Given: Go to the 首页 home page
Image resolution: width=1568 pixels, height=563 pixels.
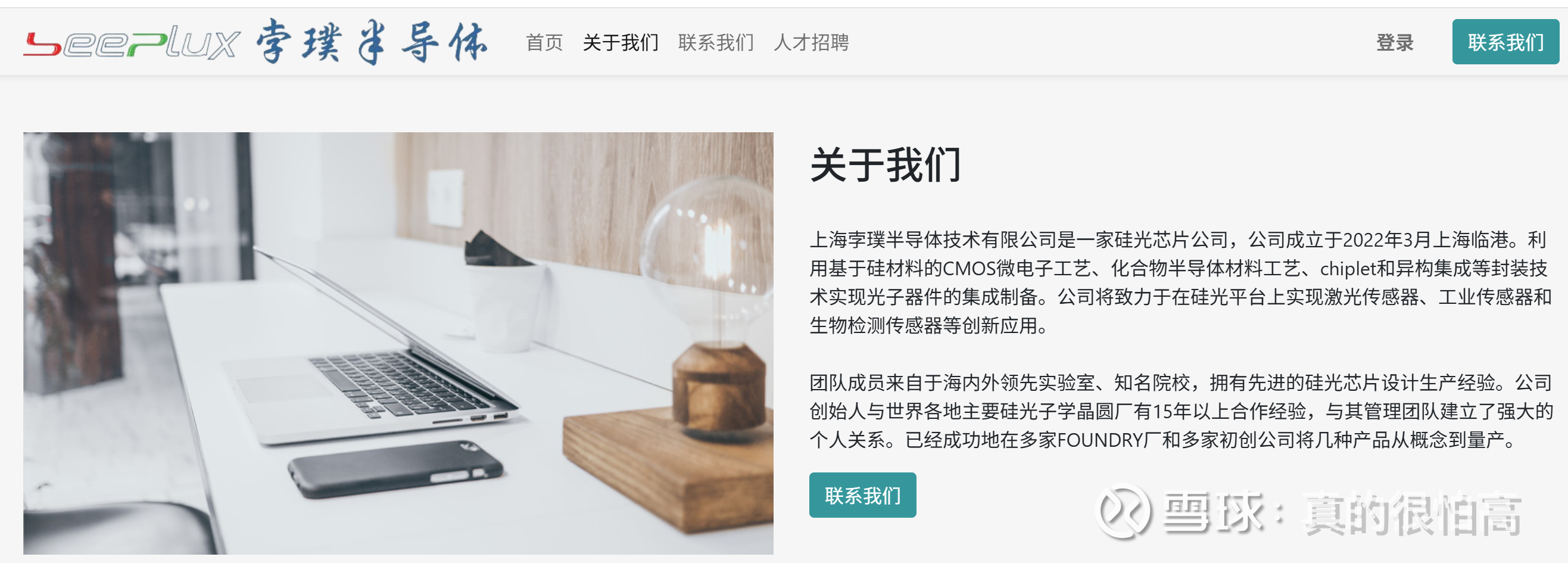Looking at the screenshot, I should point(544,43).
